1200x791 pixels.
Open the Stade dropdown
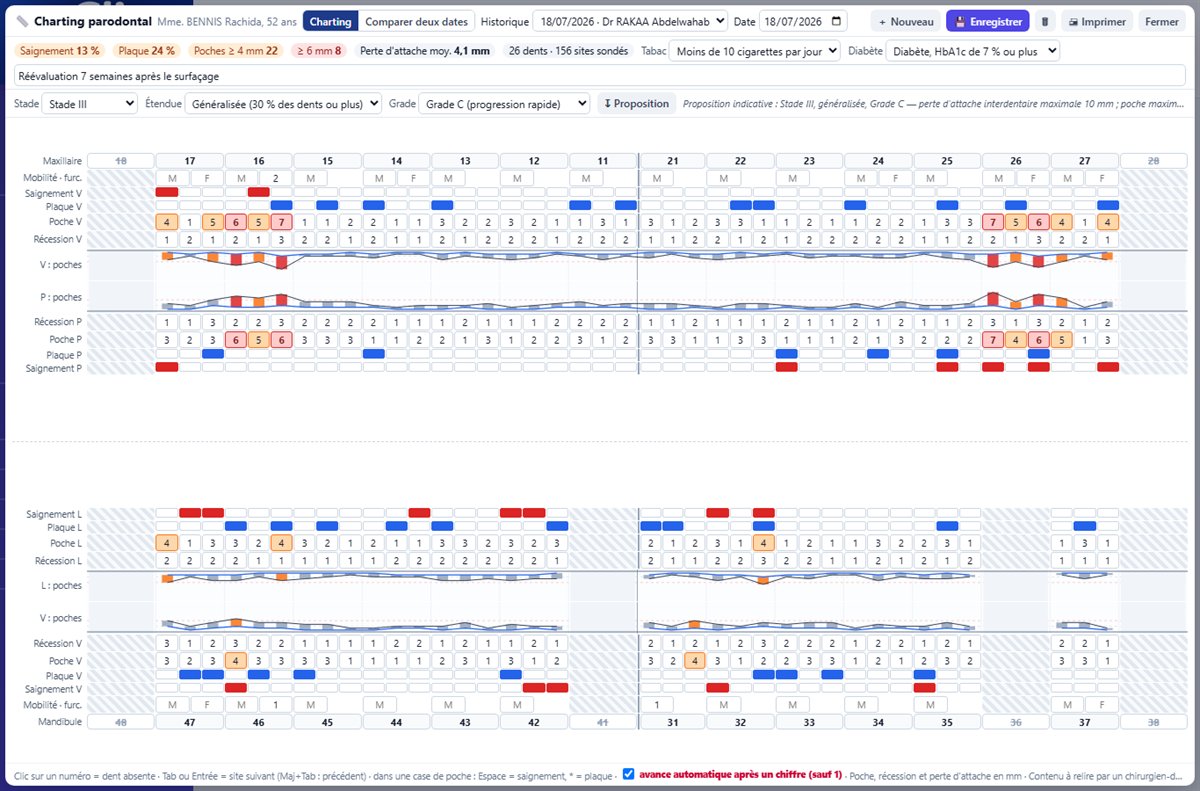click(x=90, y=103)
